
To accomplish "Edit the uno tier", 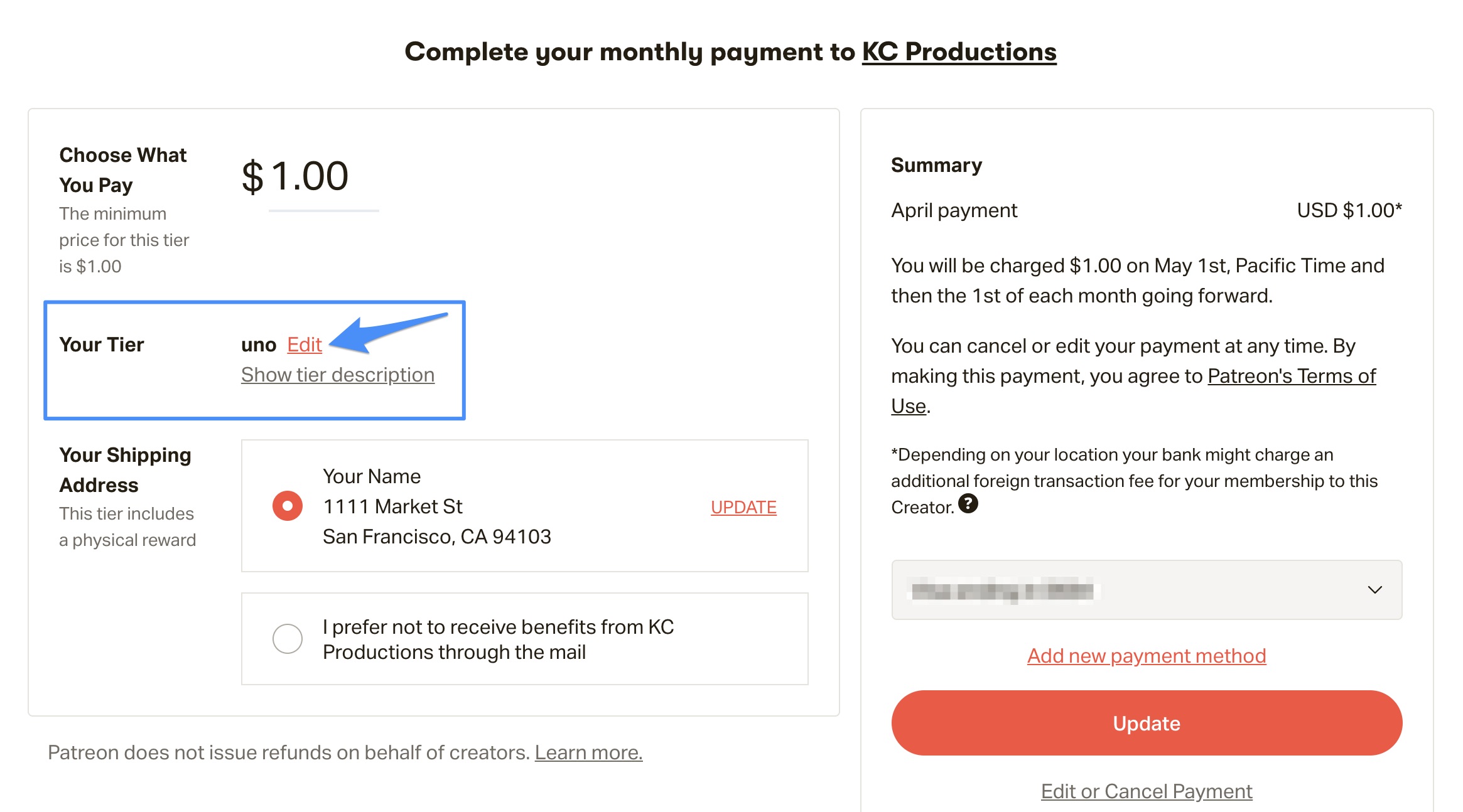I will point(305,345).
